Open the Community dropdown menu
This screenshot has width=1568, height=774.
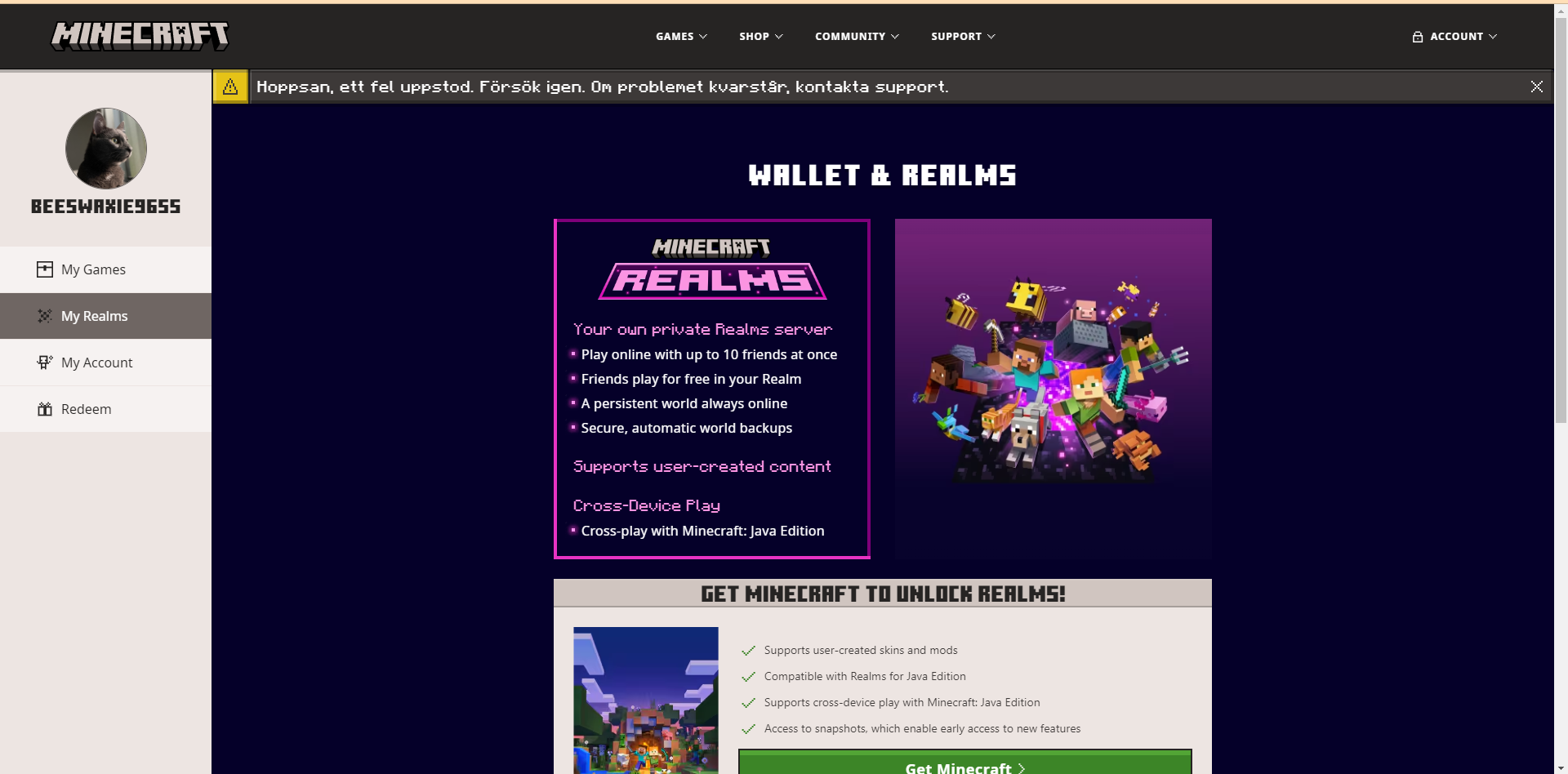(857, 37)
